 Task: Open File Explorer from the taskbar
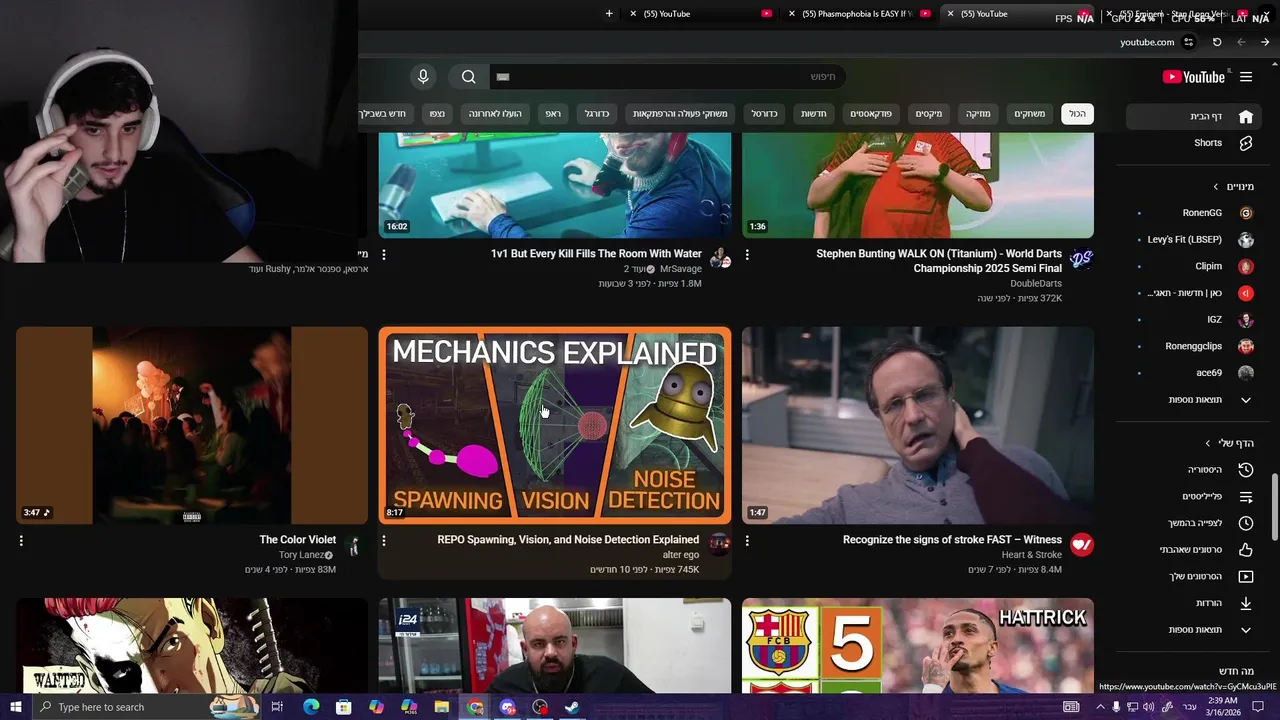441,707
